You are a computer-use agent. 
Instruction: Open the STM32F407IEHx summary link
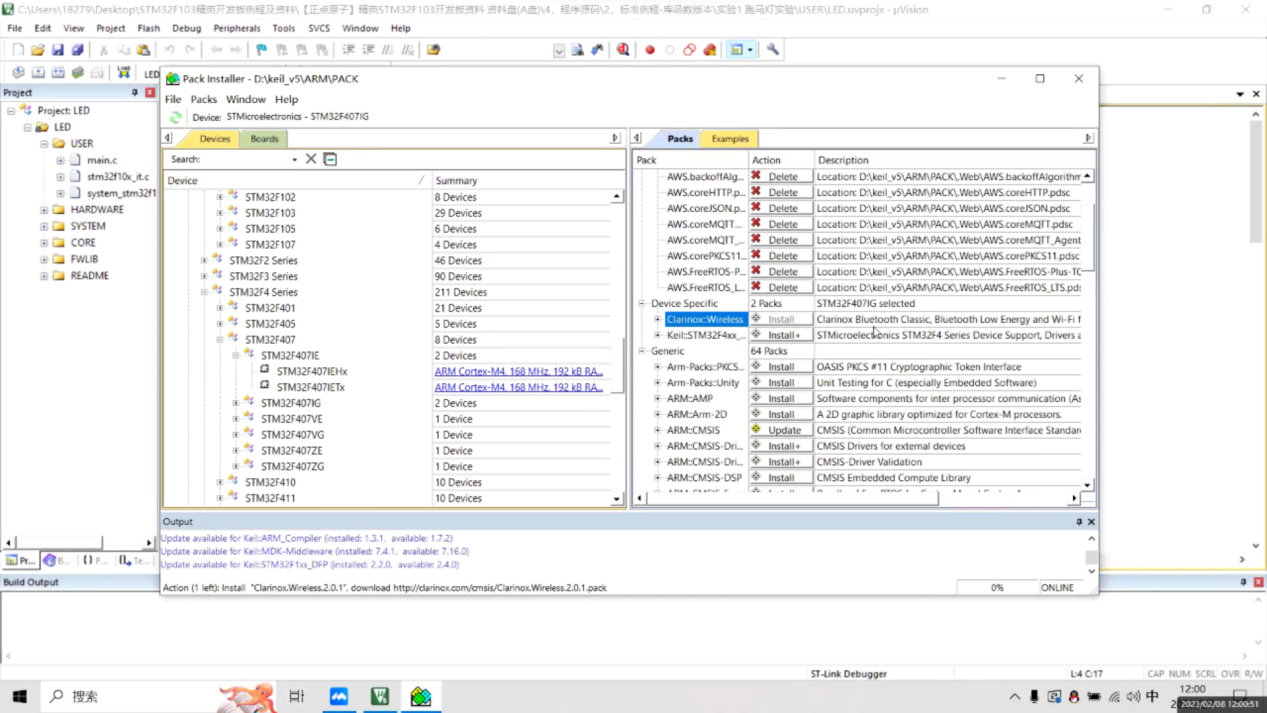pos(518,371)
